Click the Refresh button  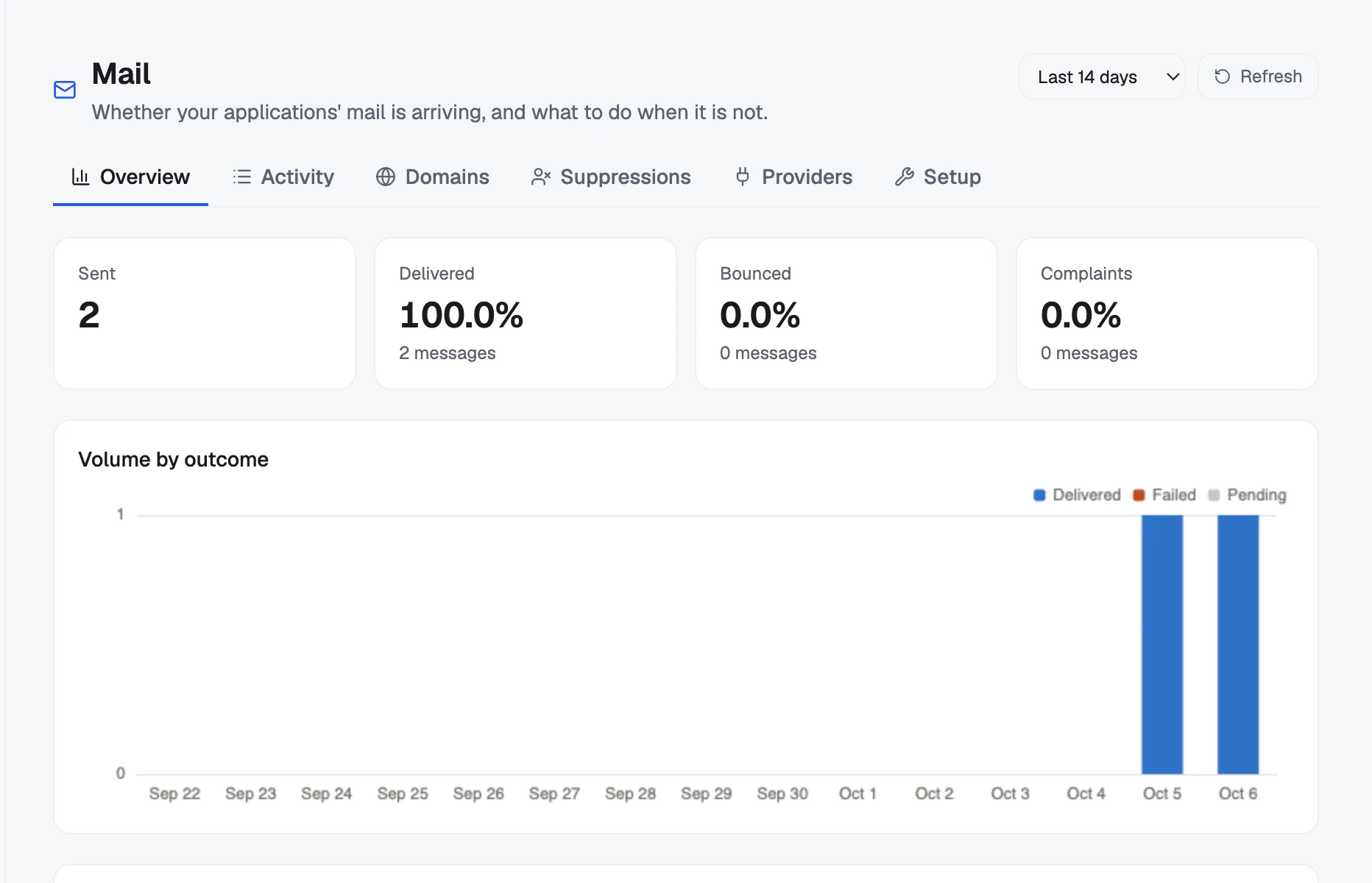[x=1258, y=77]
